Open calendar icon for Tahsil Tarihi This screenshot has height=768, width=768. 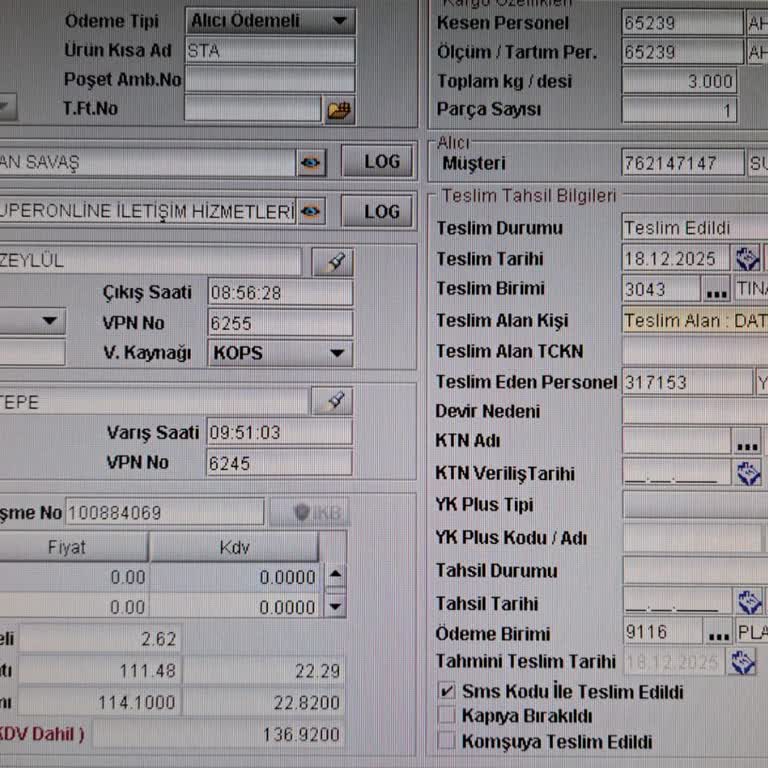pos(748,602)
